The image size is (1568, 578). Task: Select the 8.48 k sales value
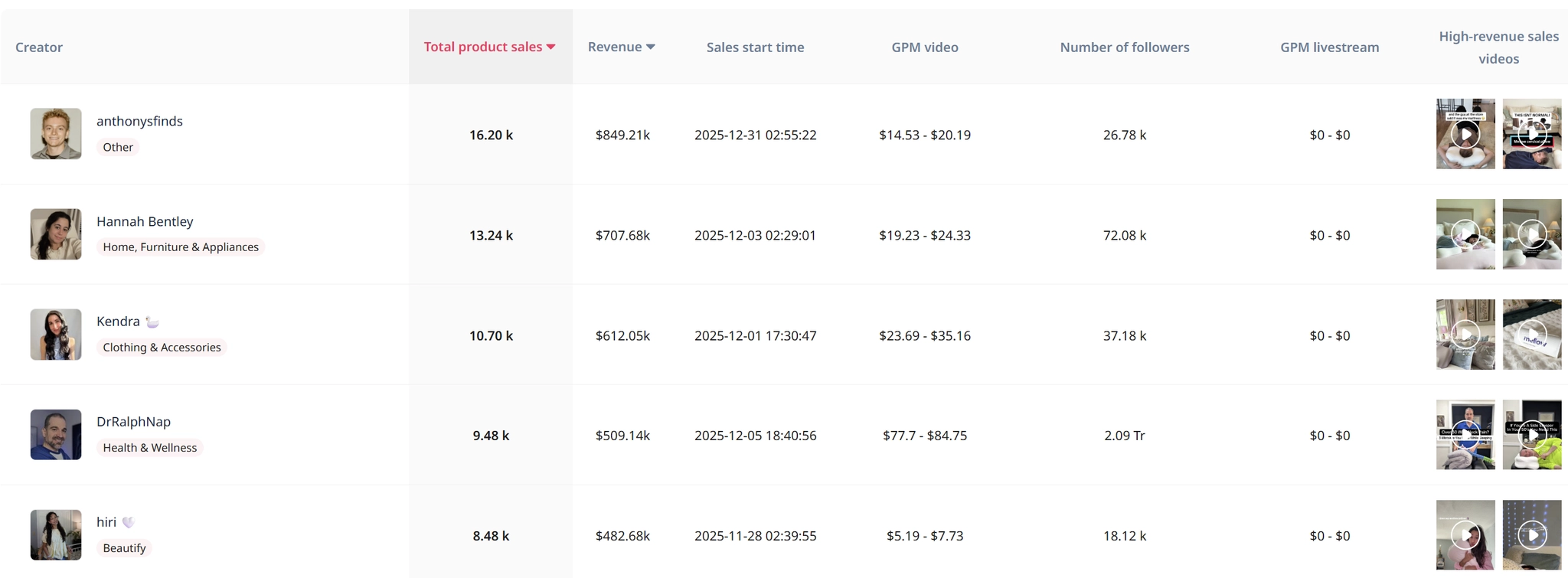tap(491, 536)
